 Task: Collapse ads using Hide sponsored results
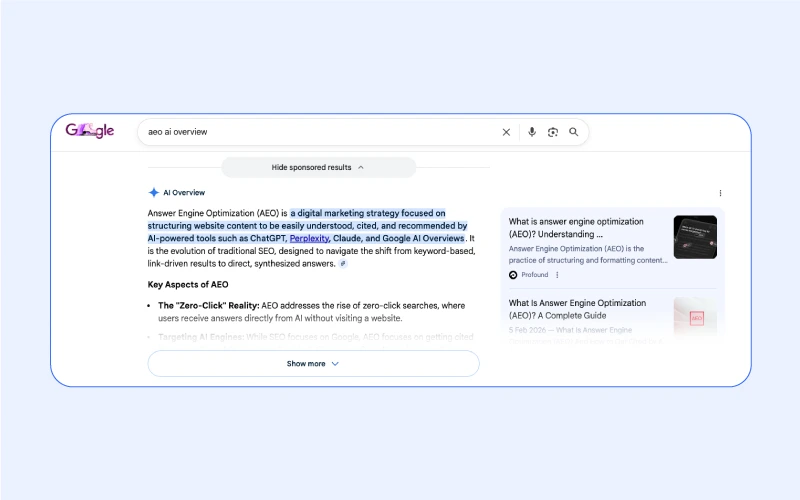(x=318, y=168)
